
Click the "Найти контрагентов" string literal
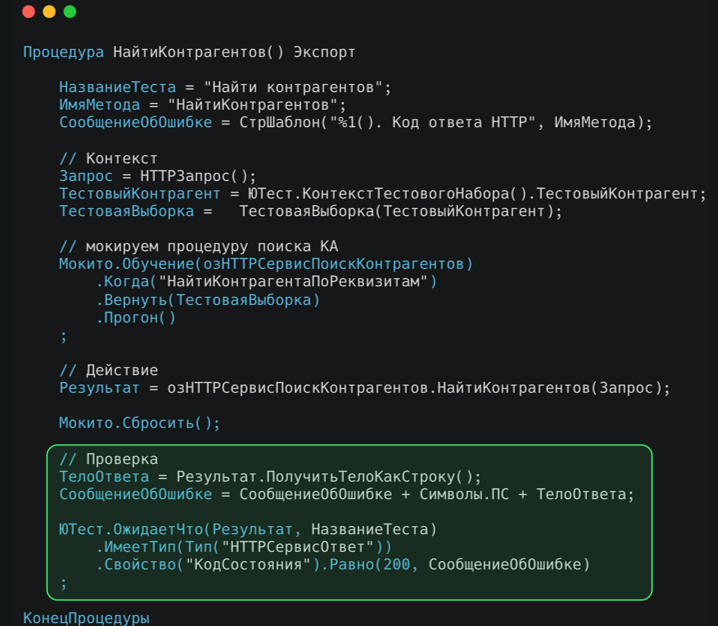(293, 87)
